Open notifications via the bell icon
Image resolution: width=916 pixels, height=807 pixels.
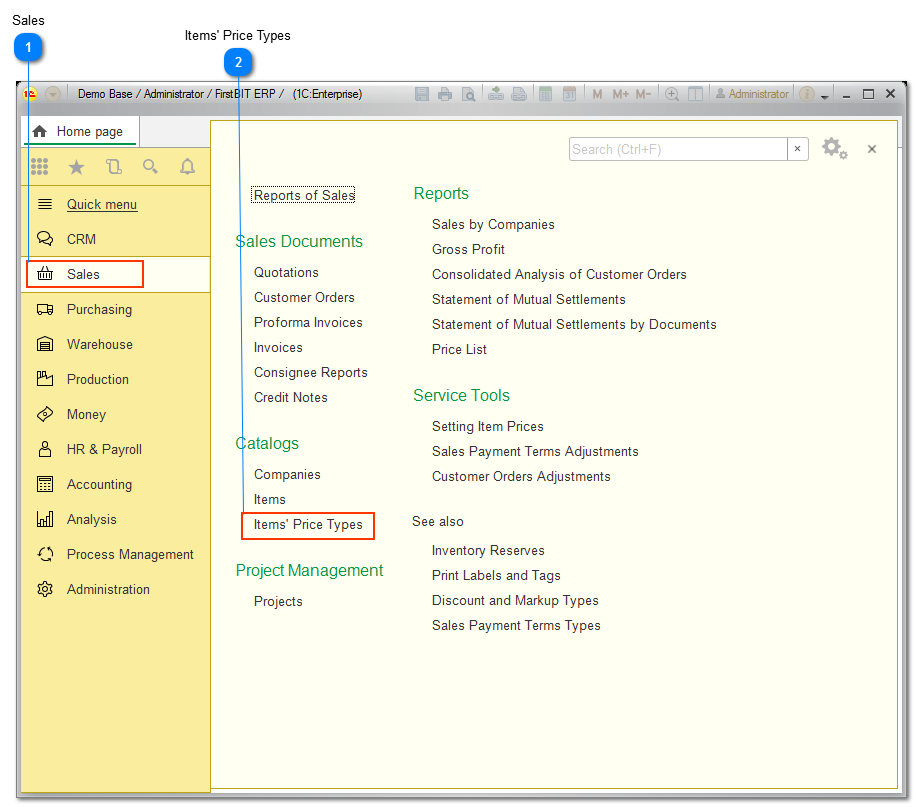point(187,166)
